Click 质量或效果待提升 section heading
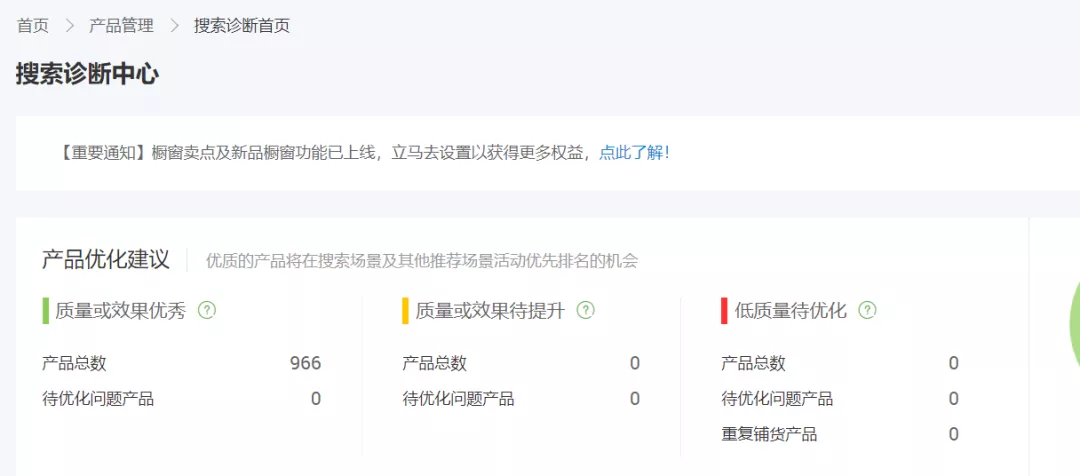 (490, 311)
